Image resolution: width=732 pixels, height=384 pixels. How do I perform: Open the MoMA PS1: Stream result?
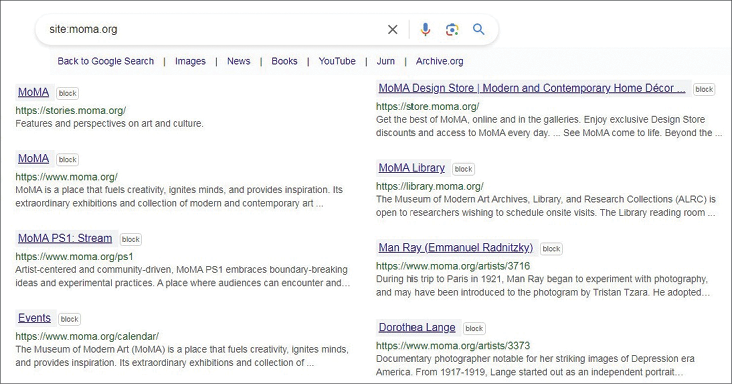click(65, 238)
